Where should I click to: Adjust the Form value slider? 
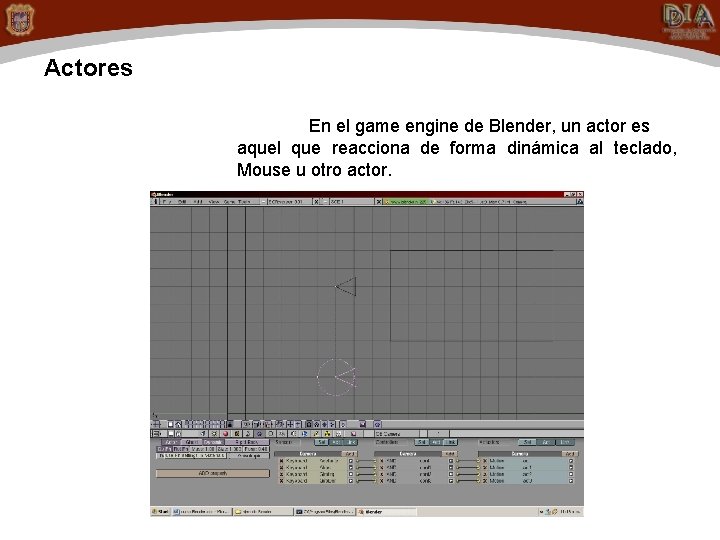(x=256, y=449)
